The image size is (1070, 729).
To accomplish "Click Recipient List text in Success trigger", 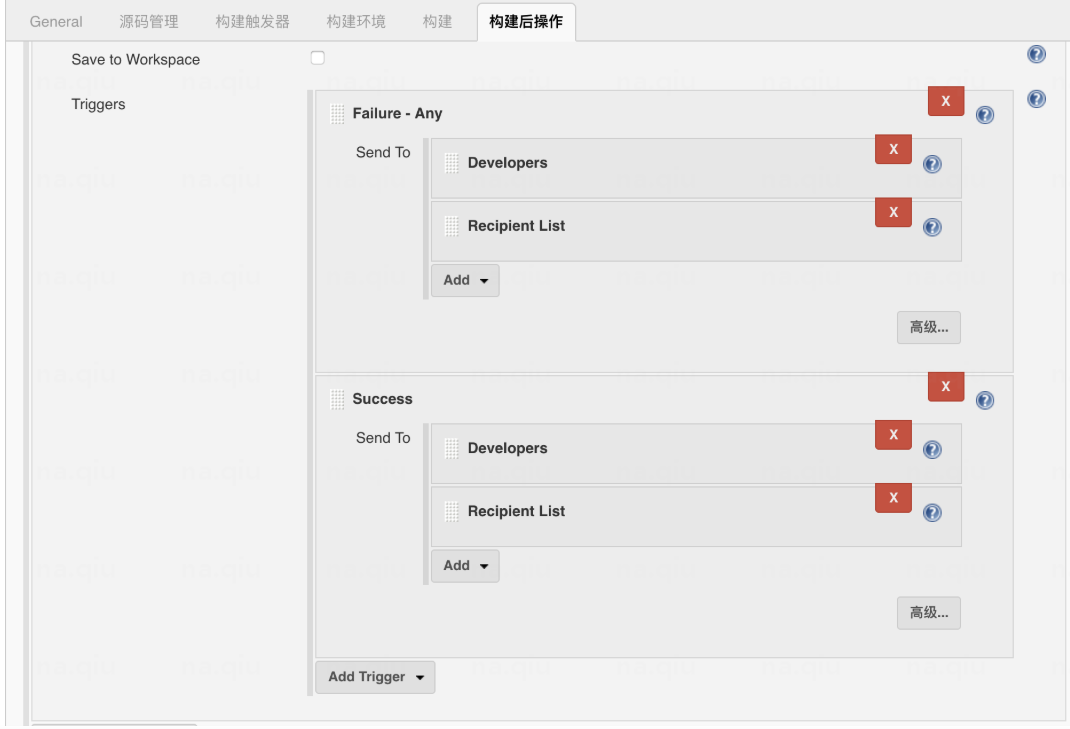I will [516, 511].
